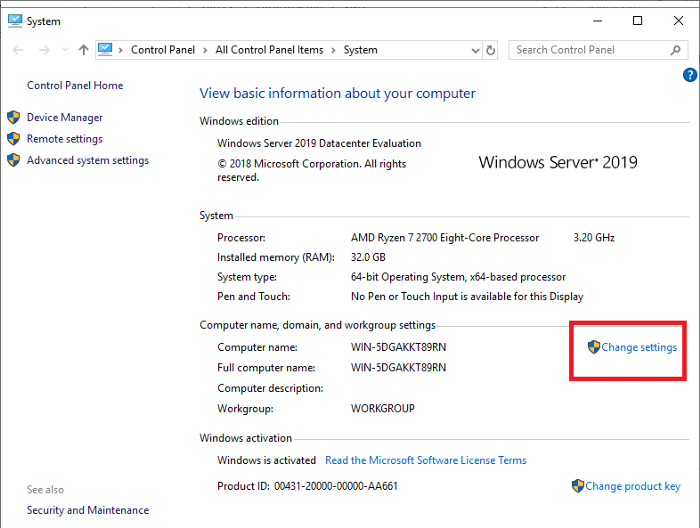The width and height of the screenshot is (700, 528).
Task: Select the WORKGROUP value
Action: click(x=383, y=408)
